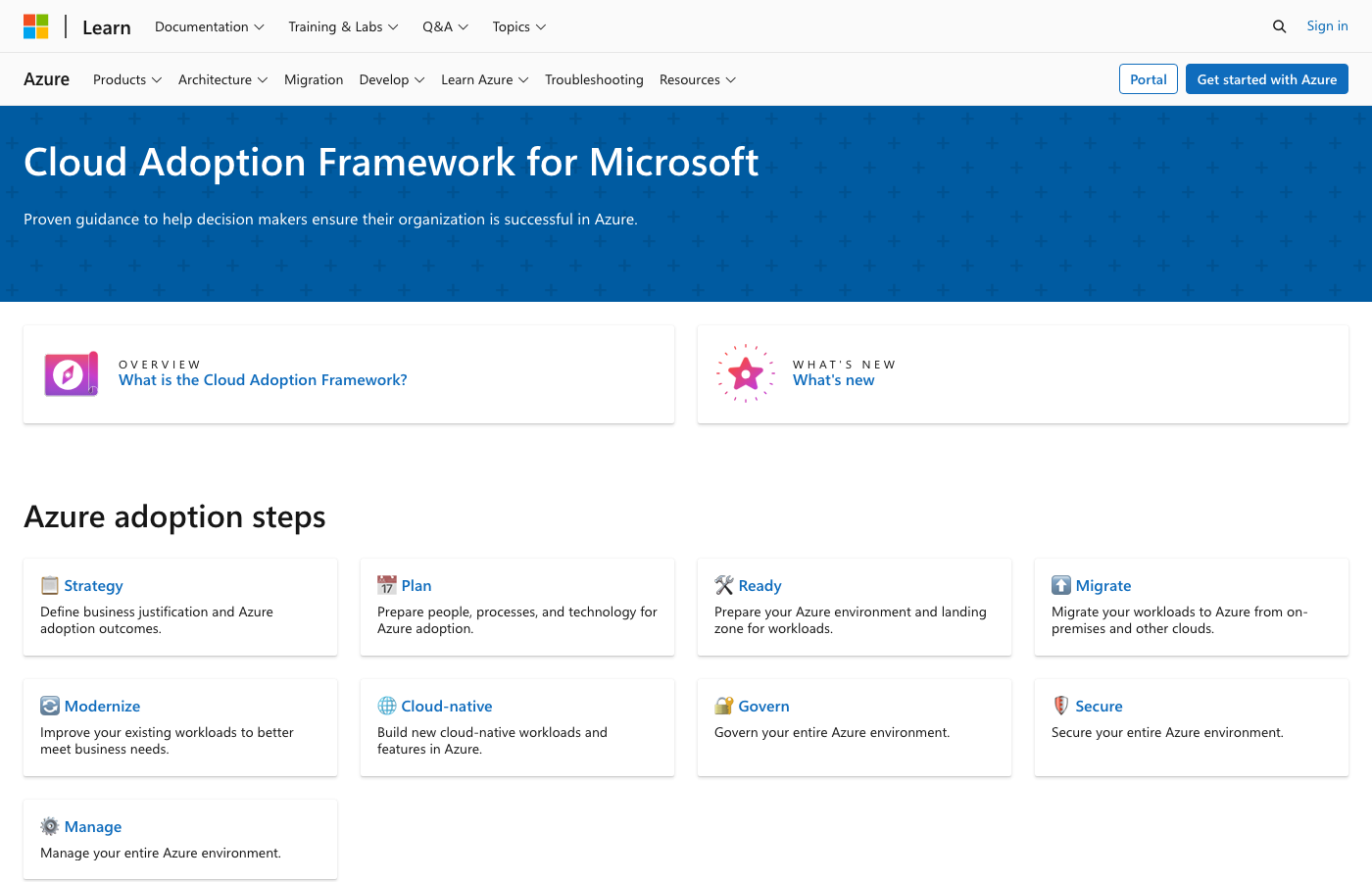Click the 'Proven guidance to help decision makers' subtitle
The height and width of the screenshot is (882, 1372).
(330, 220)
